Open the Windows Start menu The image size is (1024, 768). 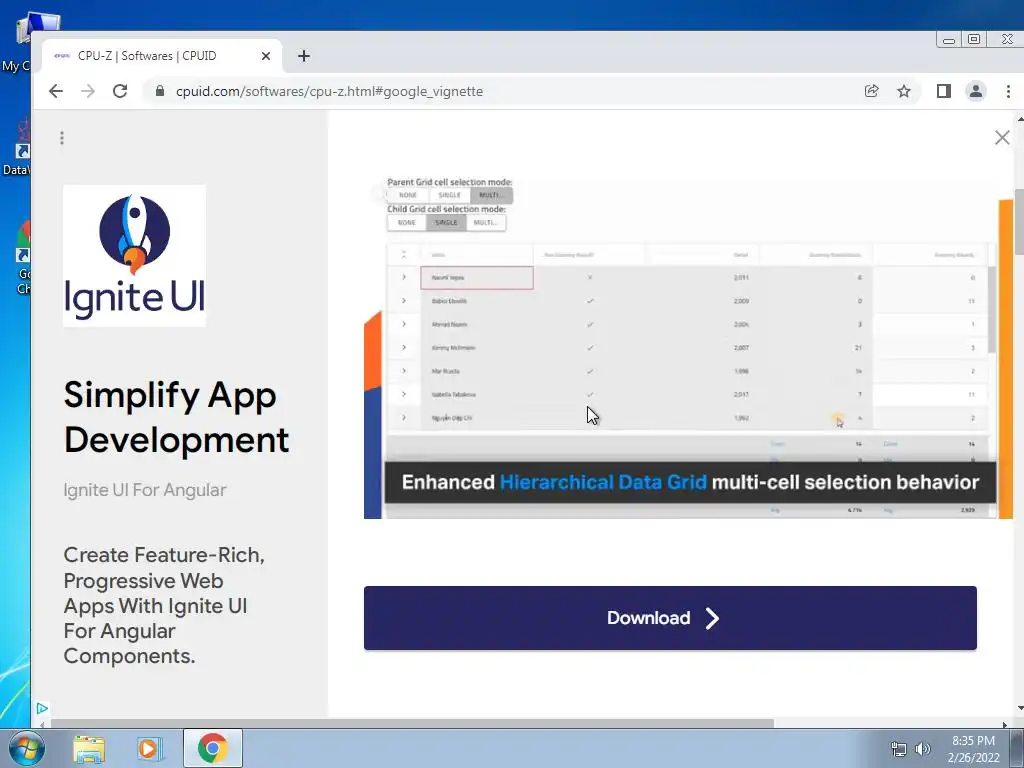pos(26,748)
